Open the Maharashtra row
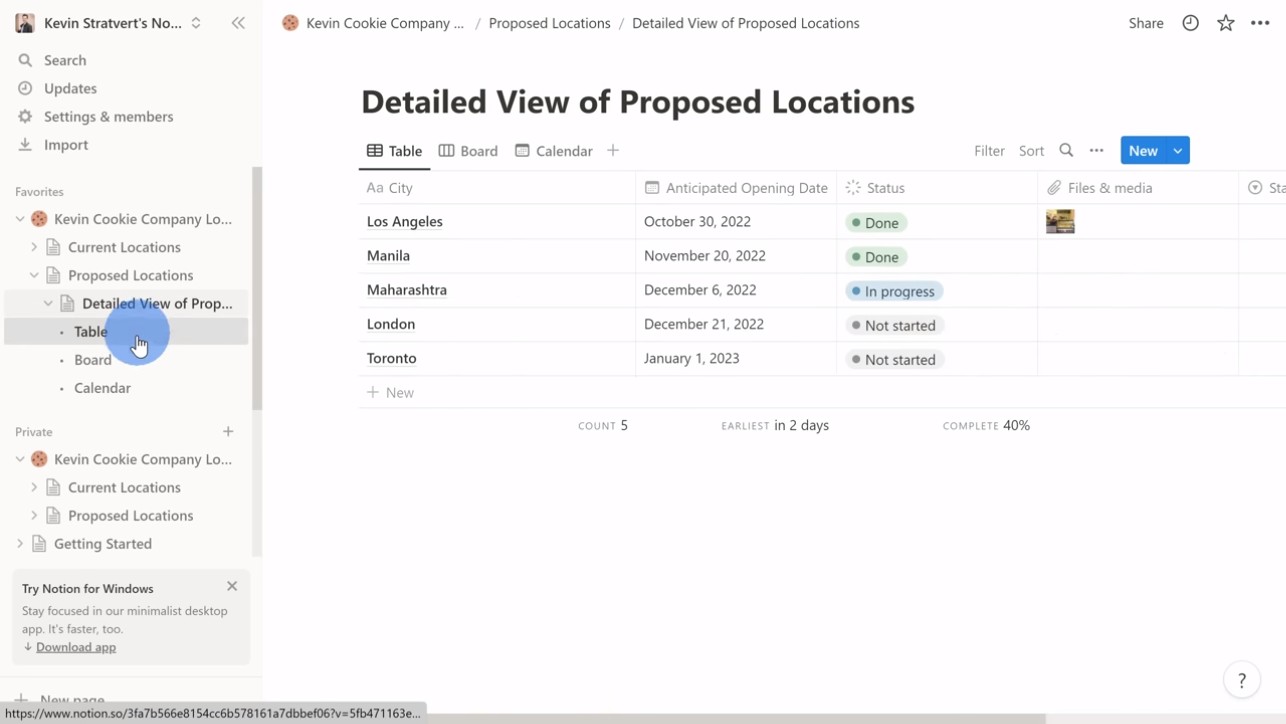 point(406,290)
